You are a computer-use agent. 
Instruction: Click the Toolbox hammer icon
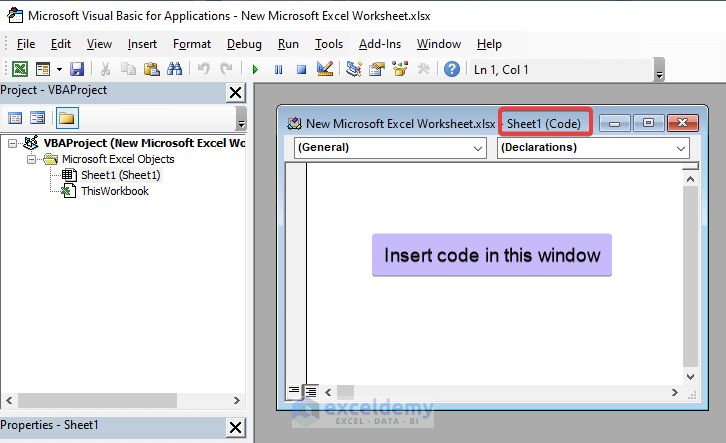coord(423,69)
